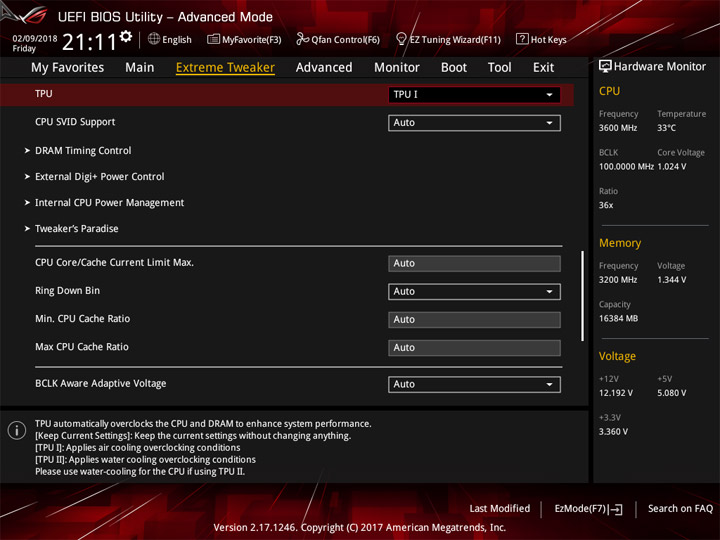The height and width of the screenshot is (540, 720).
Task: Click the +5V reading 5.080 V
Action: coord(671,393)
